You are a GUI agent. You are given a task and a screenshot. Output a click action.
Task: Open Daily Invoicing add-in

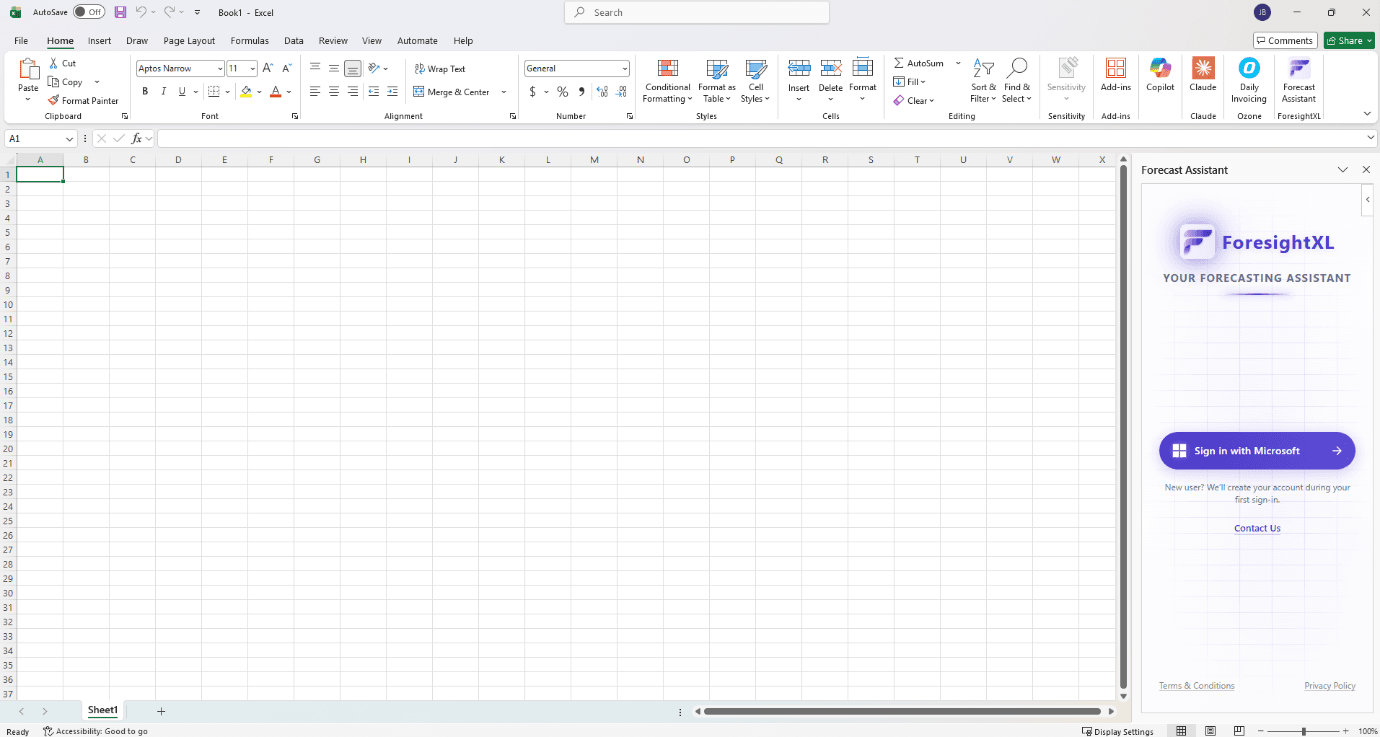[1248, 69]
